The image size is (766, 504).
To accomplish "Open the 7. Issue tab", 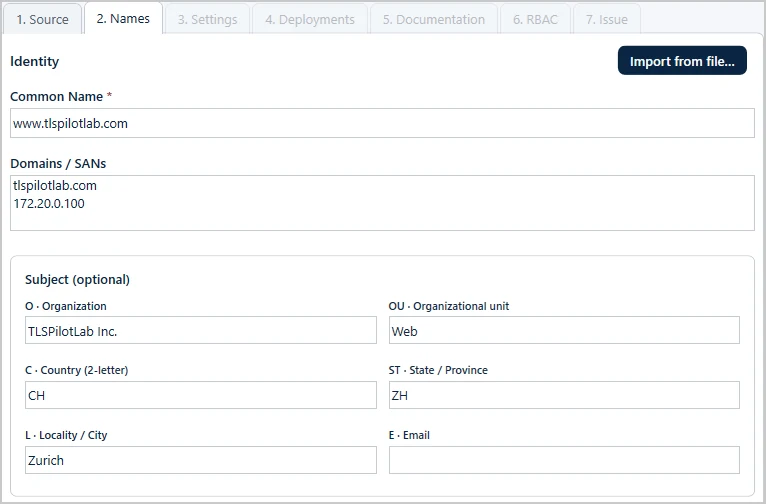I will click(607, 20).
